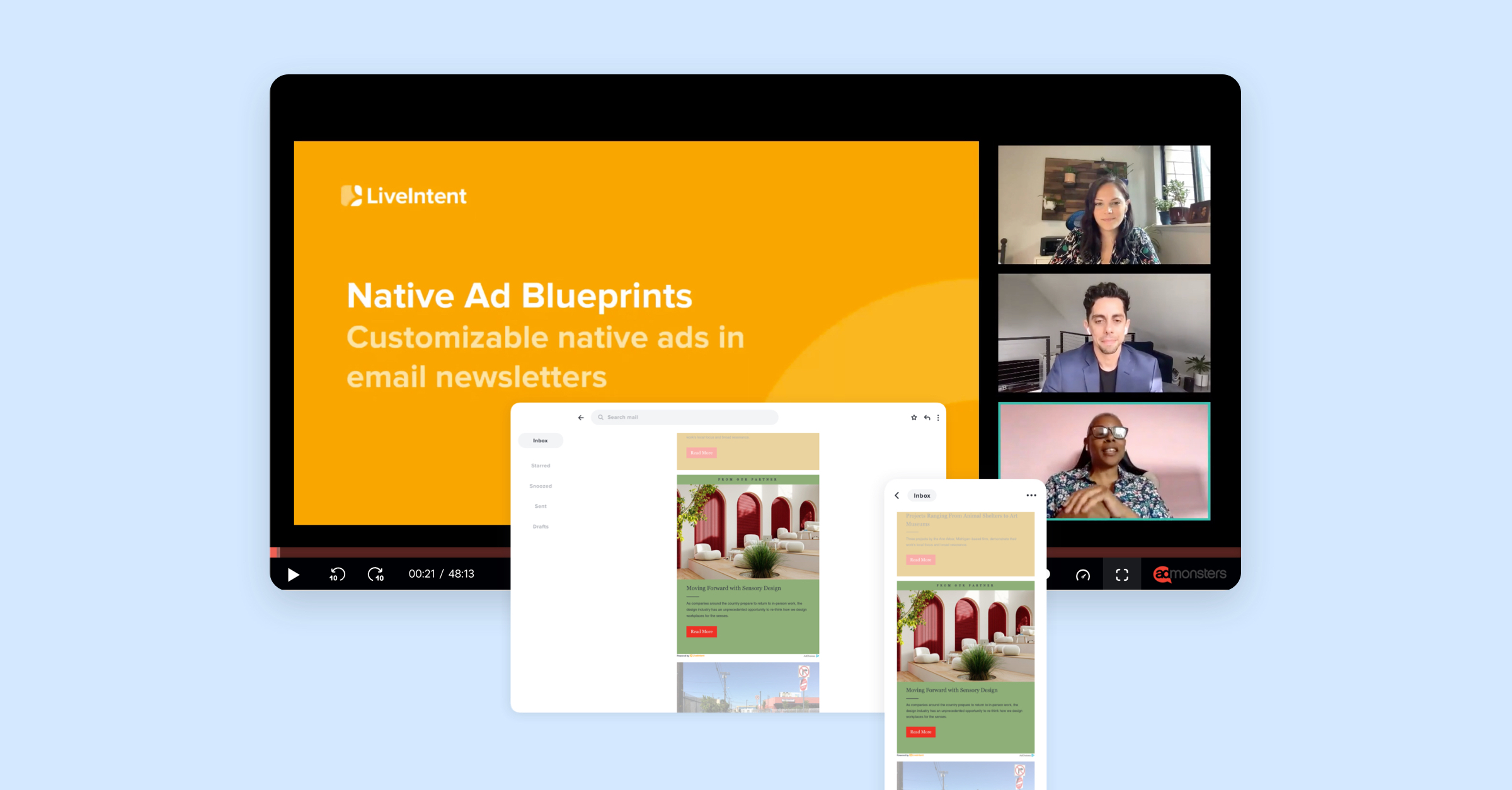This screenshot has width=1512, height=790.
Task: Click 'Moving Forward with Sensory Design' in mobile ad
Action: pos(951,690)
